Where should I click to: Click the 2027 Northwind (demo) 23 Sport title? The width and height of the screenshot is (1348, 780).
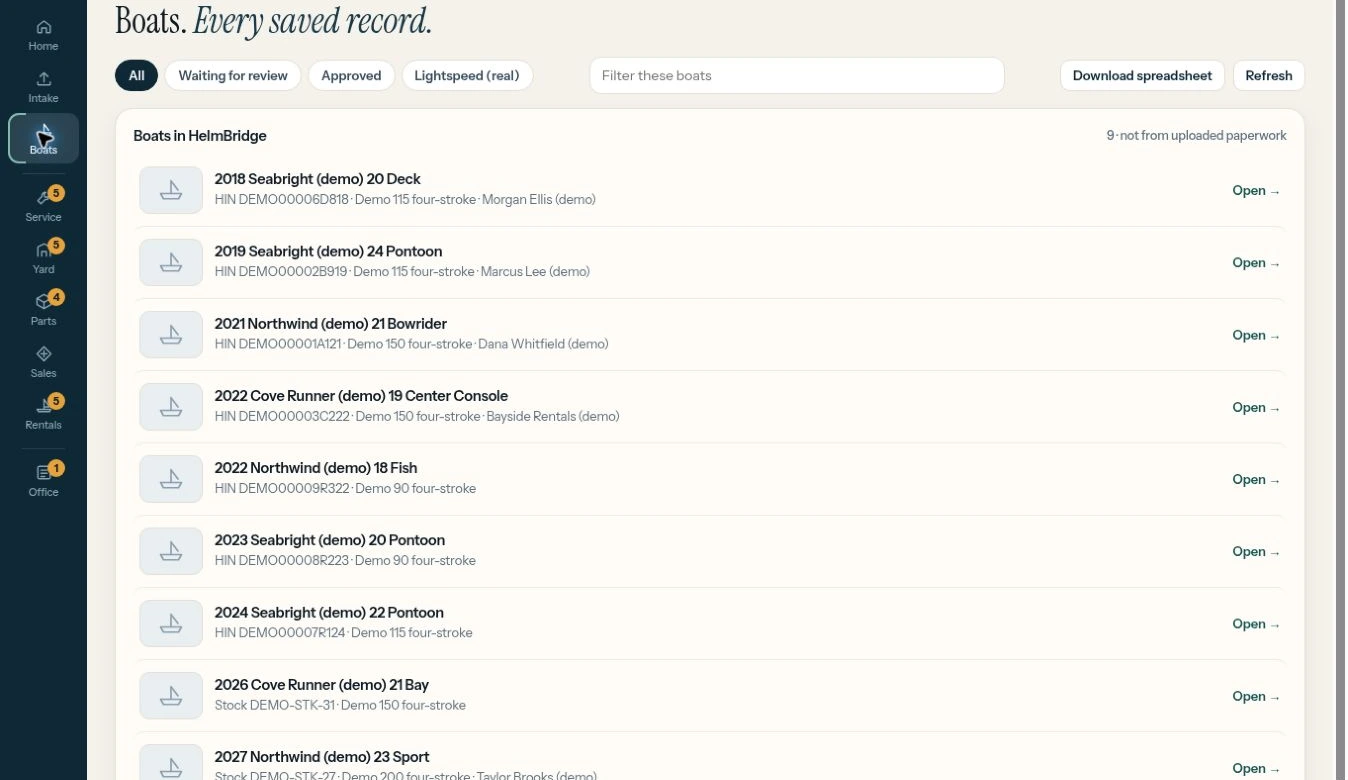[322, 757]
